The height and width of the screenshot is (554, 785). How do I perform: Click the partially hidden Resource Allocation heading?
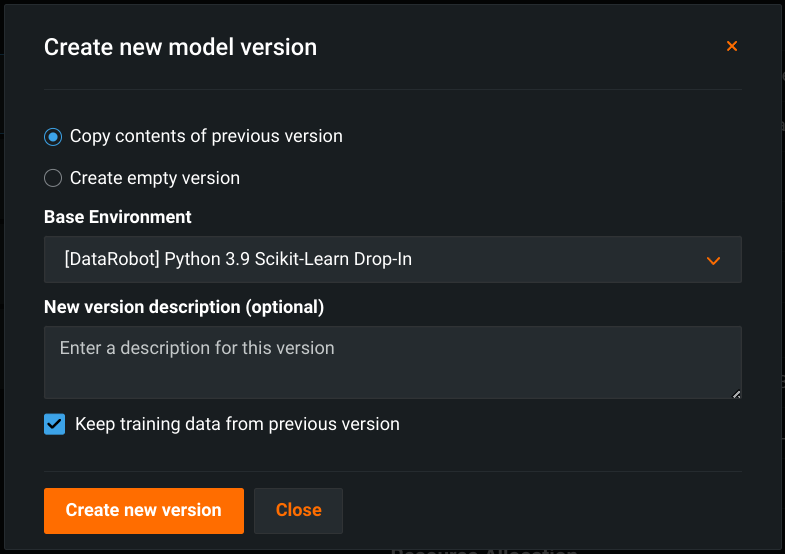pos(483,549)
